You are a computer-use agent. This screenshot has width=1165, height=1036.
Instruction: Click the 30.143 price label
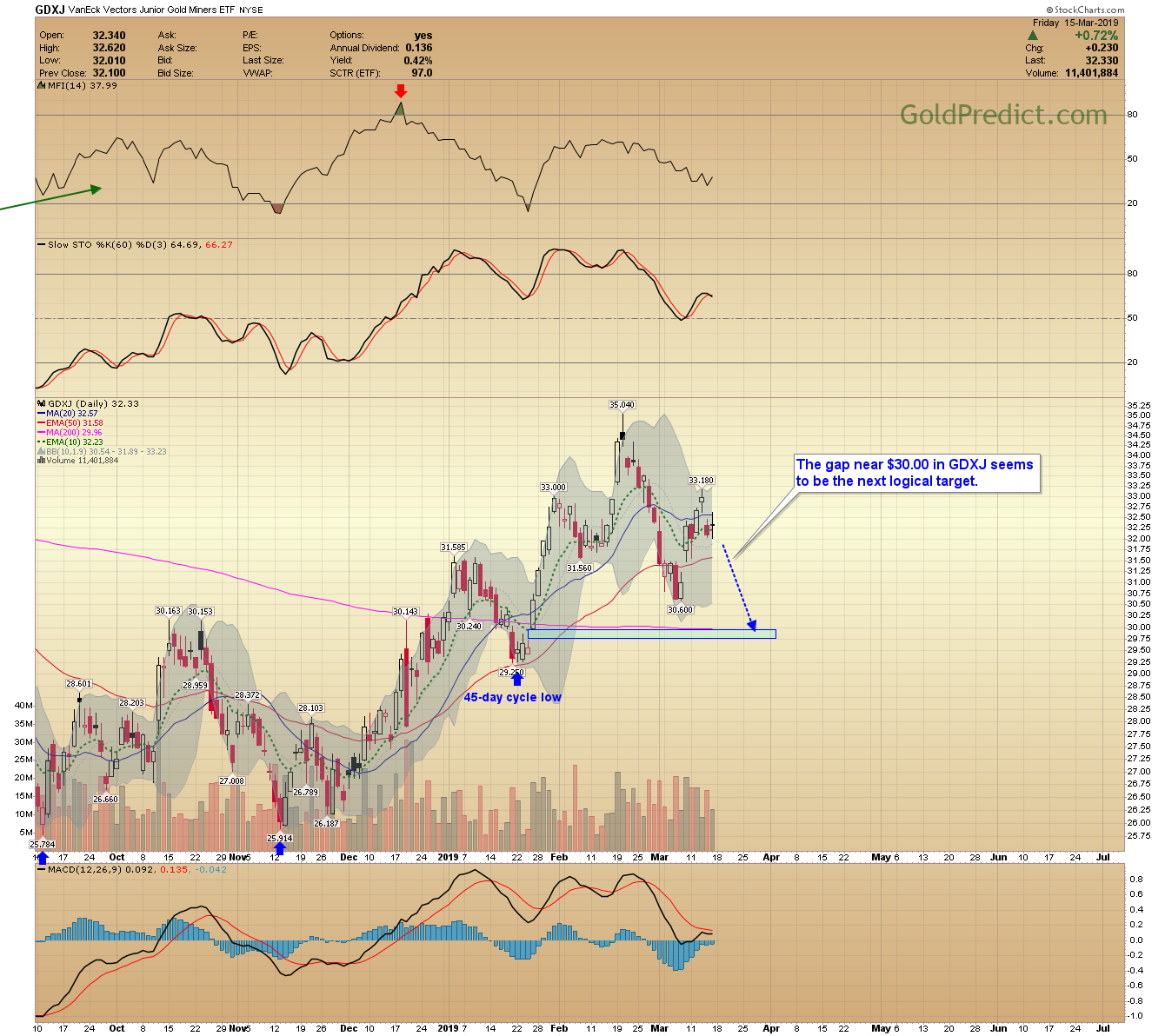coord(405,612)
